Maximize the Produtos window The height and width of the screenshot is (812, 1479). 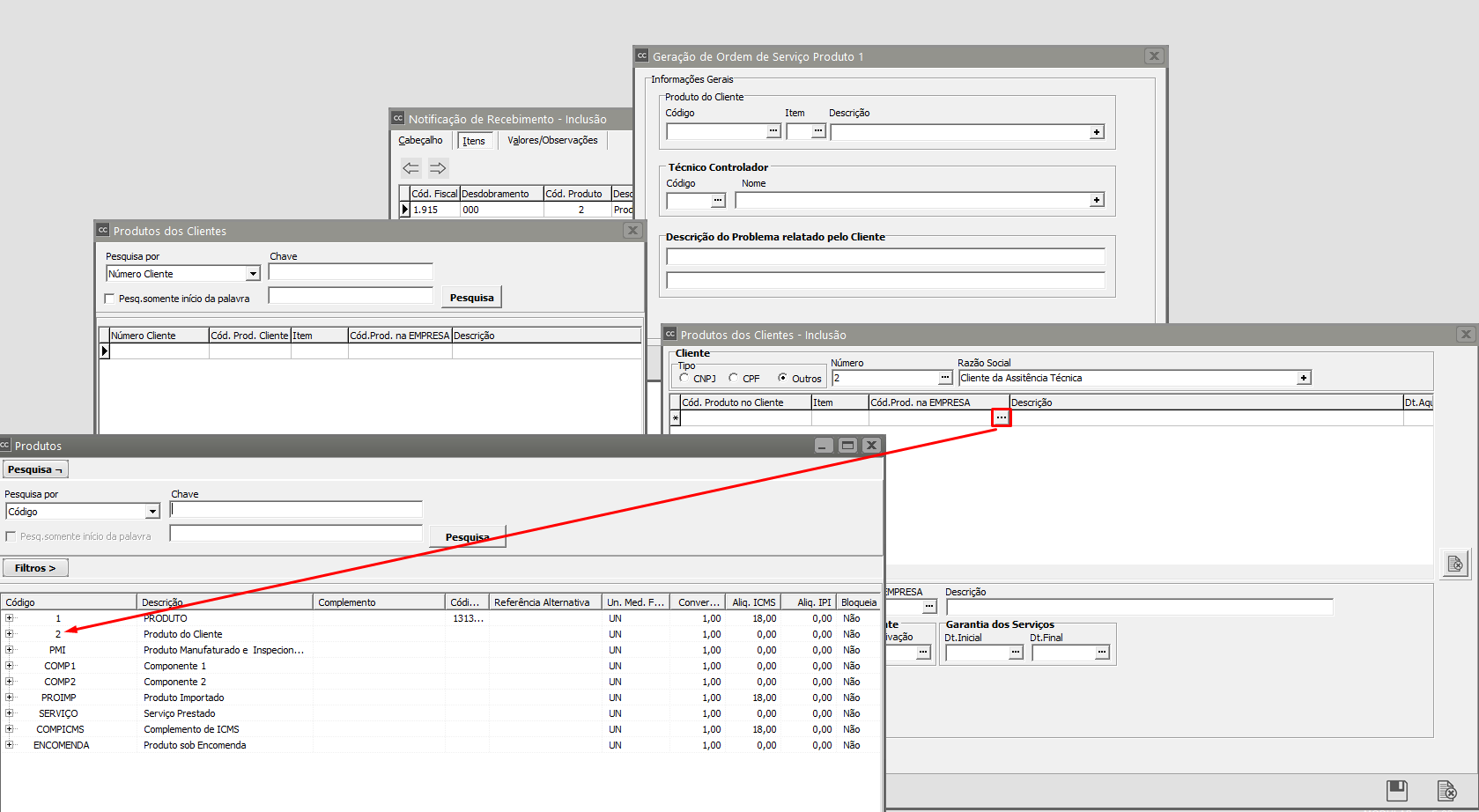coord(847,446)
